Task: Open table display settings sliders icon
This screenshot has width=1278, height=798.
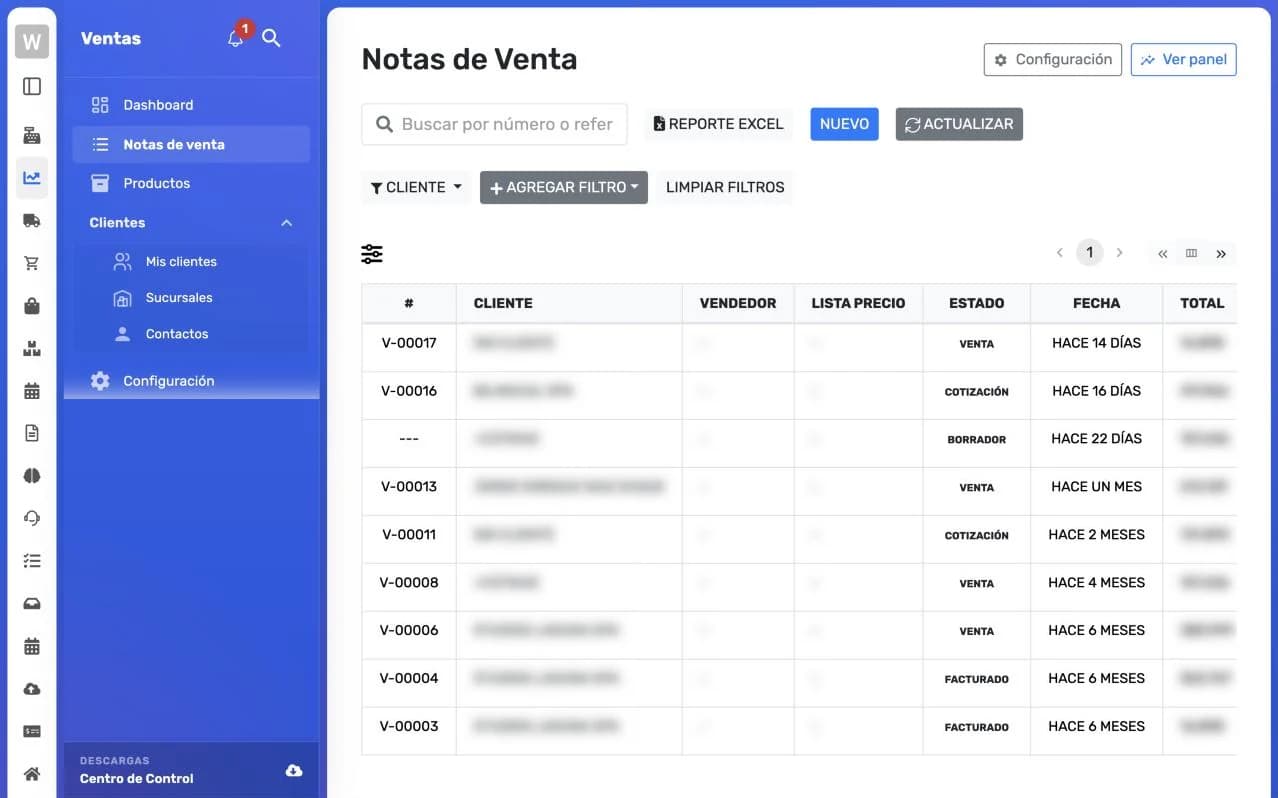Action: coord(372,254)
